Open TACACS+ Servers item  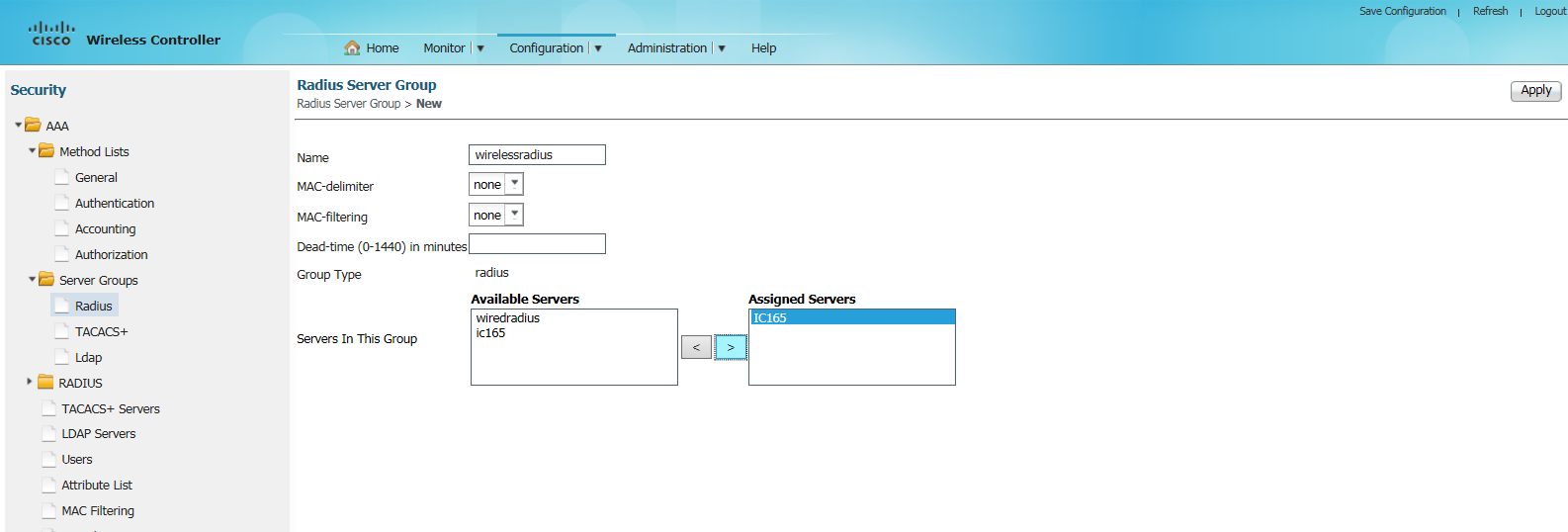[111, 408]
